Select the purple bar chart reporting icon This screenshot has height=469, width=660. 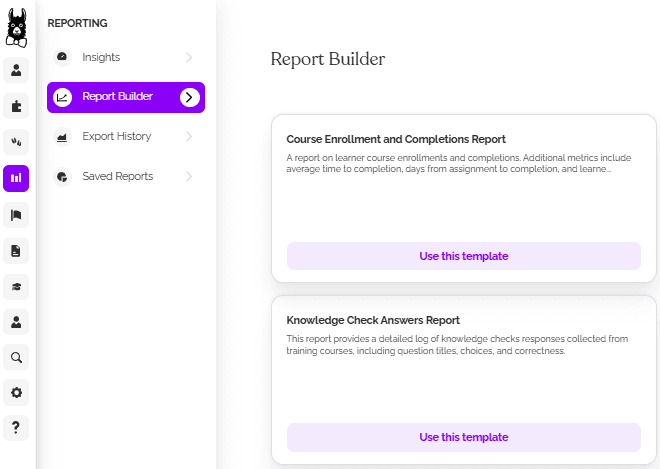[x=16, y=178]
